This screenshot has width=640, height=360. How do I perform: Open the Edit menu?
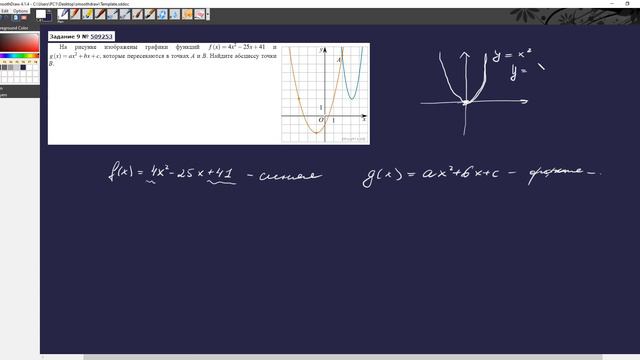pos(5,11)
